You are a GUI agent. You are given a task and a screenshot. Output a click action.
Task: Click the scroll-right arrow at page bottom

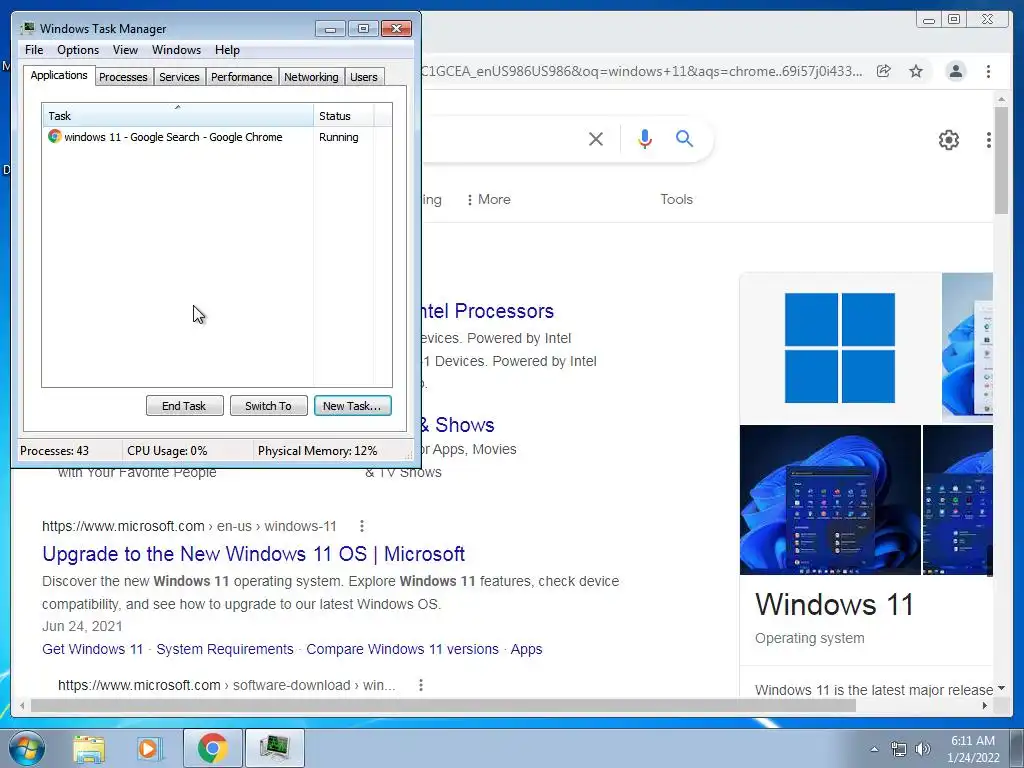(x=985, y=705)
